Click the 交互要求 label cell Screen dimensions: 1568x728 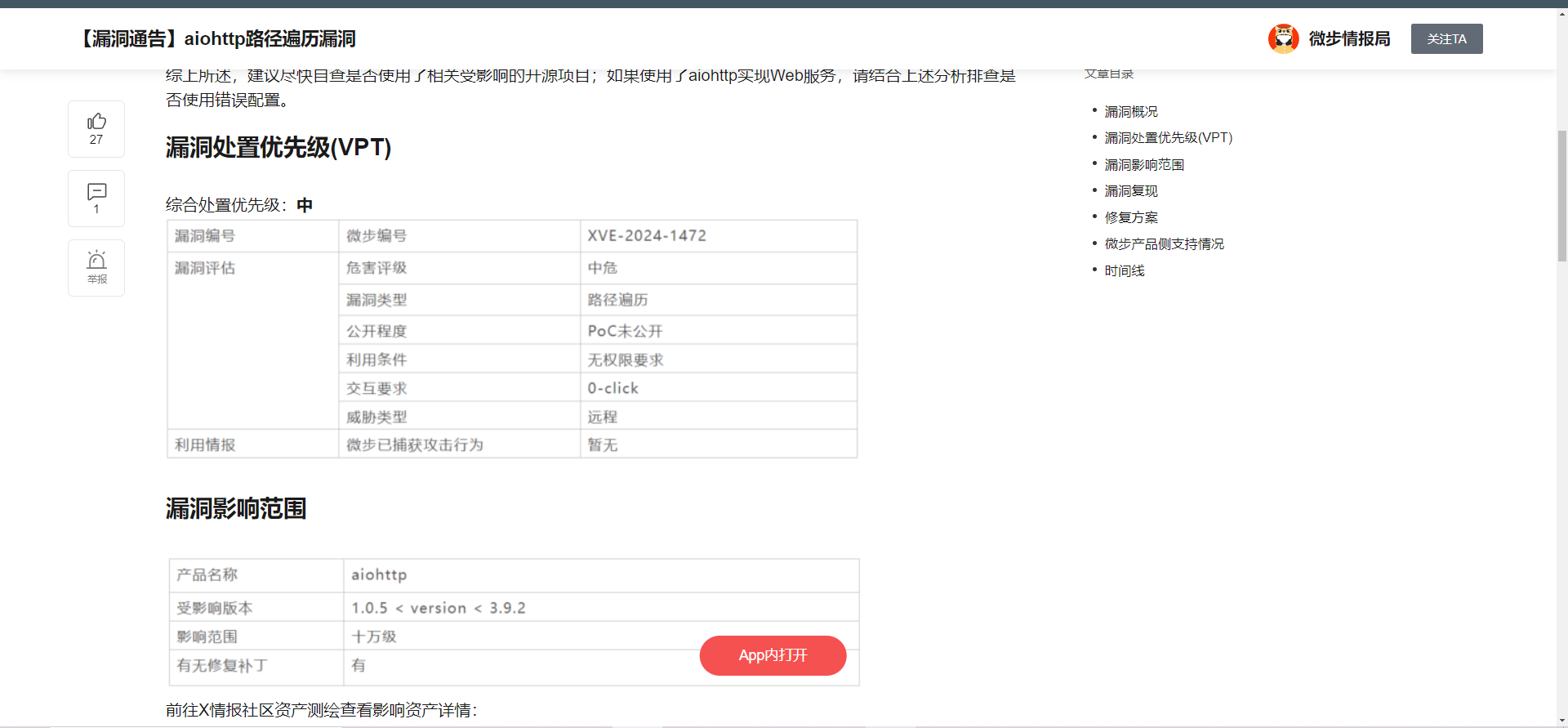pyautogui.click(x=460, y=387)
